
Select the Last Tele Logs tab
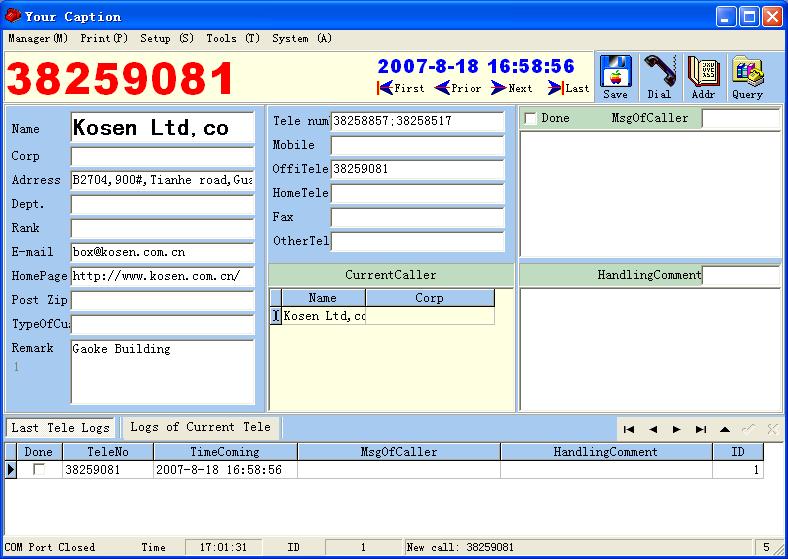tap(60, 428)
